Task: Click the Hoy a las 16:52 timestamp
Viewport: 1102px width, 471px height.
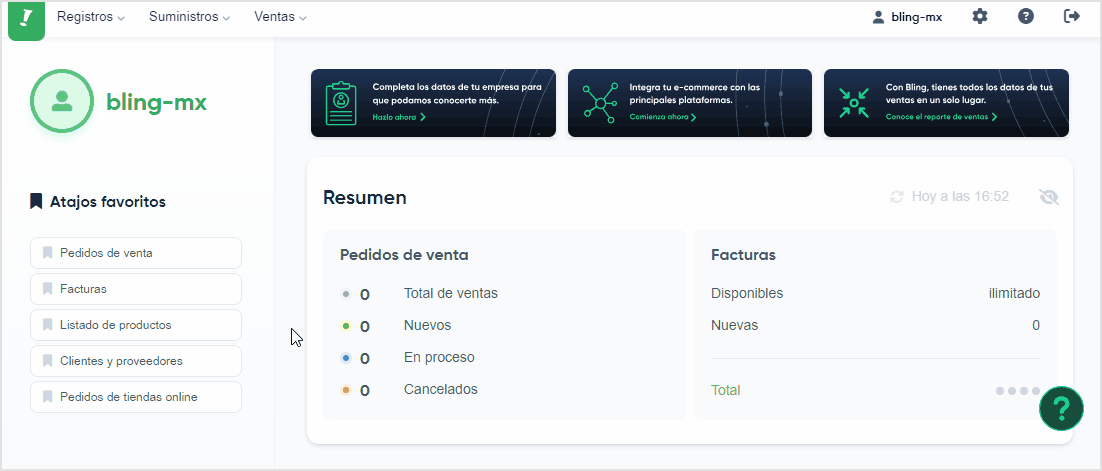Action: [960, 197]
